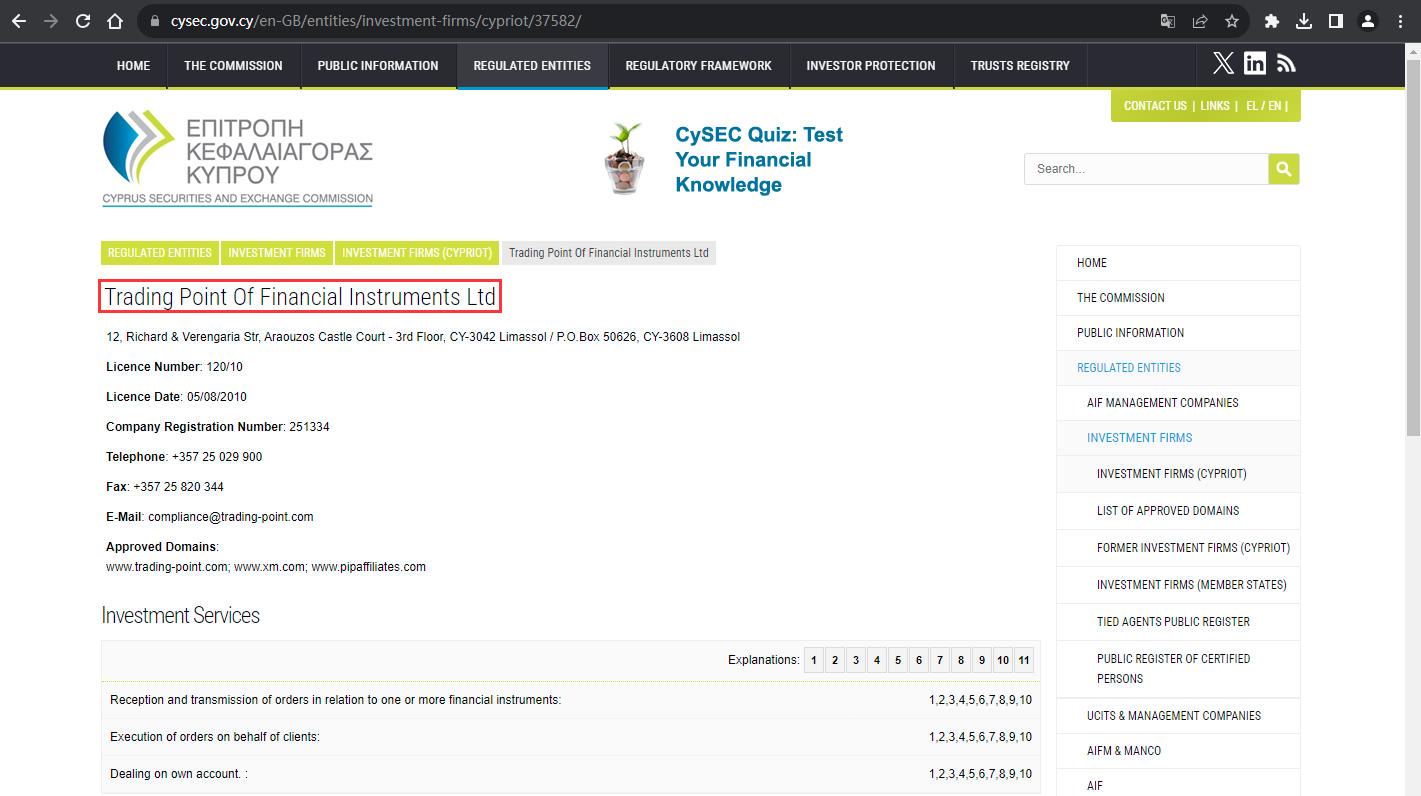The height and width of the screenshot is (796, 1421).
Task: Go to browser home icon
Action: coord(115,21)
